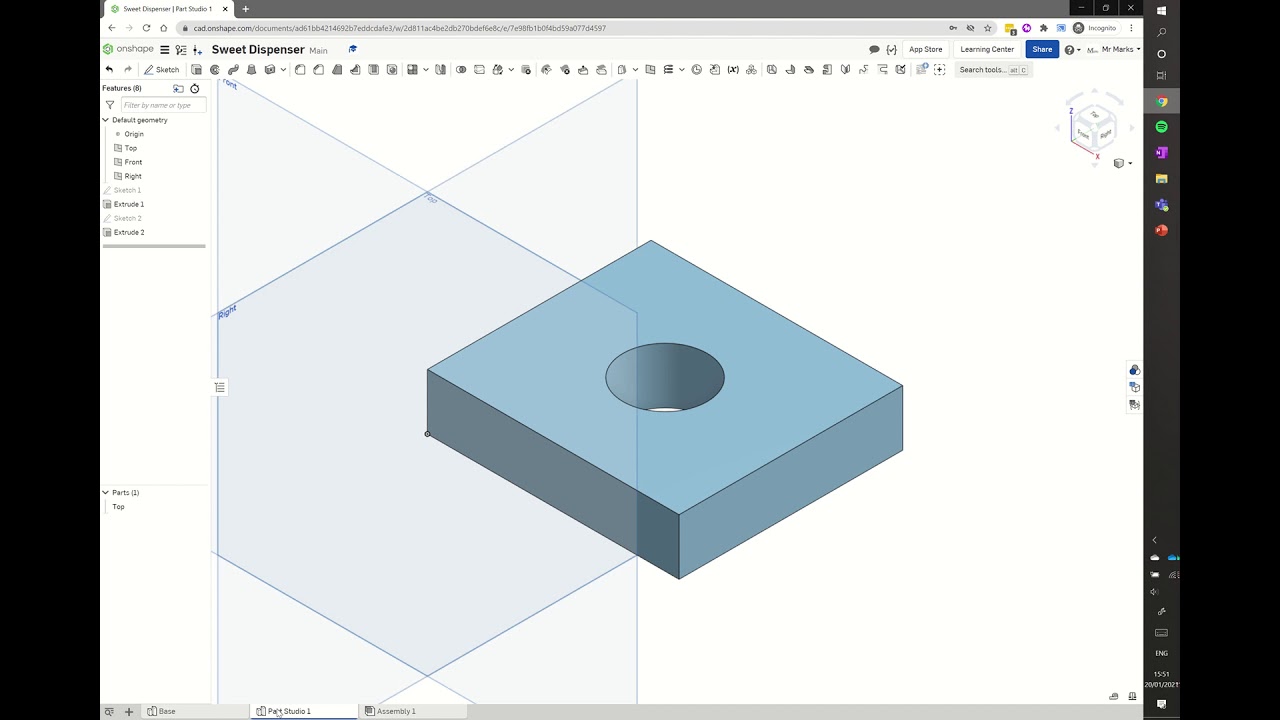Select the Linear pattern tool
Image resolution: width=1280 pixels, height=720 pixels.
[412, 70]
